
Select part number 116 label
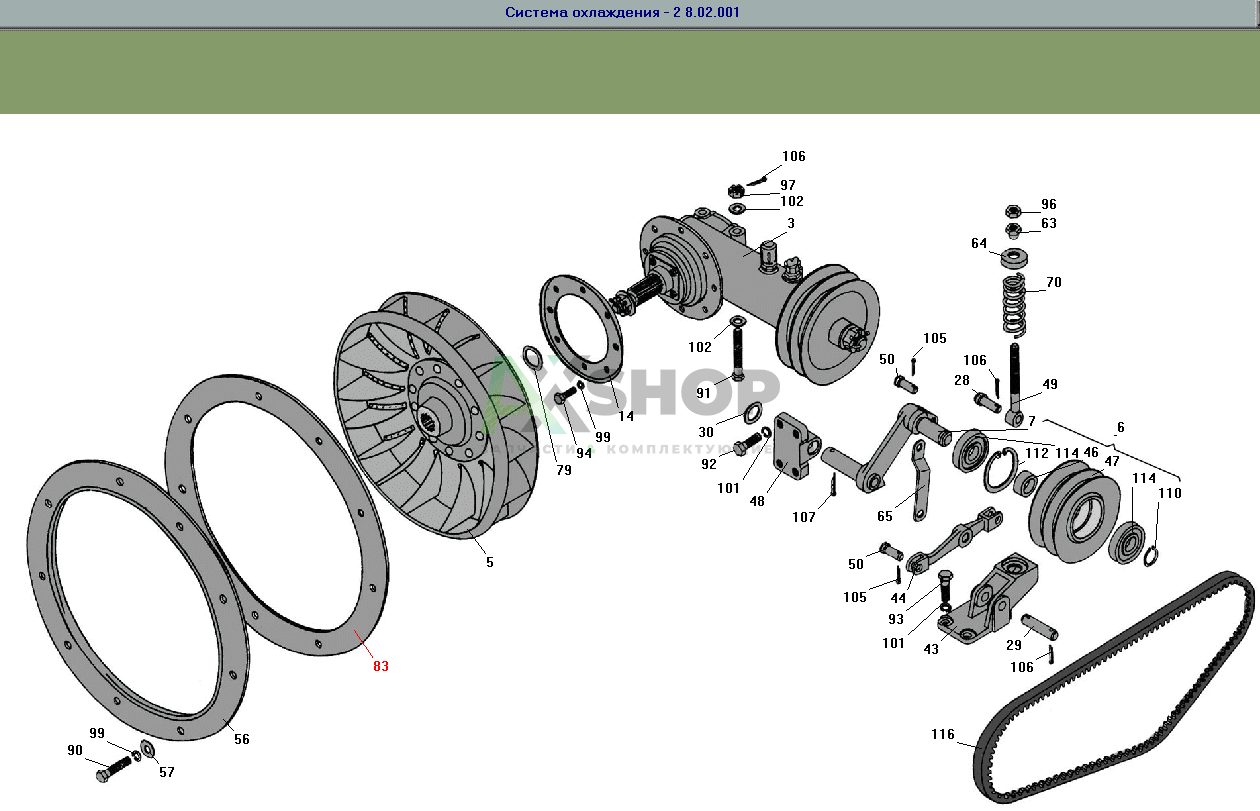(943, 734)
